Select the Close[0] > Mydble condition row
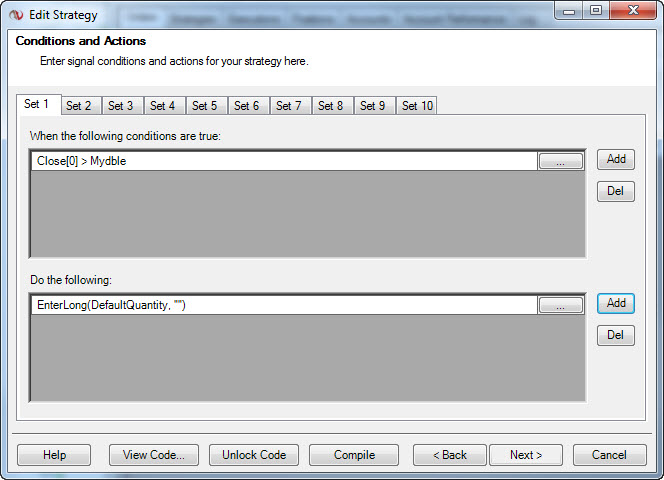 (x=284, y=161)
